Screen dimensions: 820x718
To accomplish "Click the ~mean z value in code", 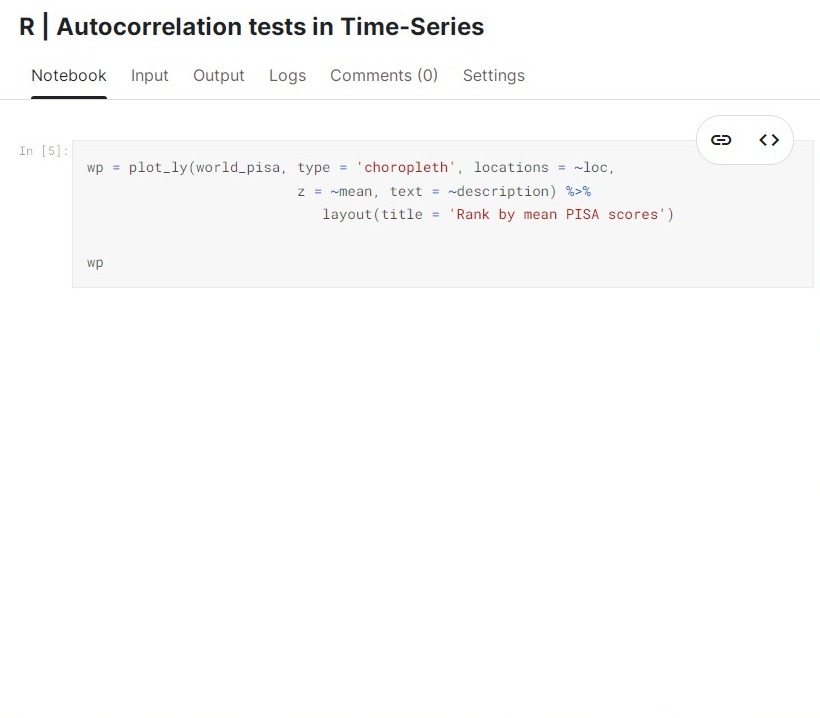I will pos(351,191).
